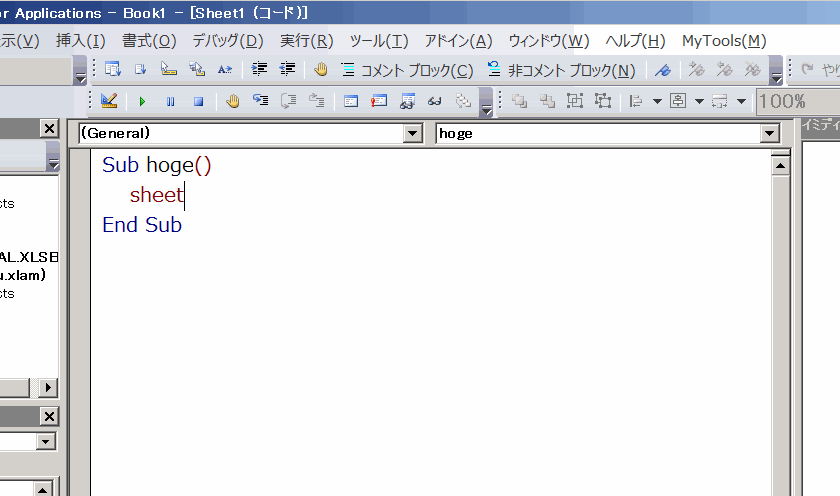Screen dimensions: 840x496
Task: Expand the Align dropdown arrow
Action: click(657, 101)
